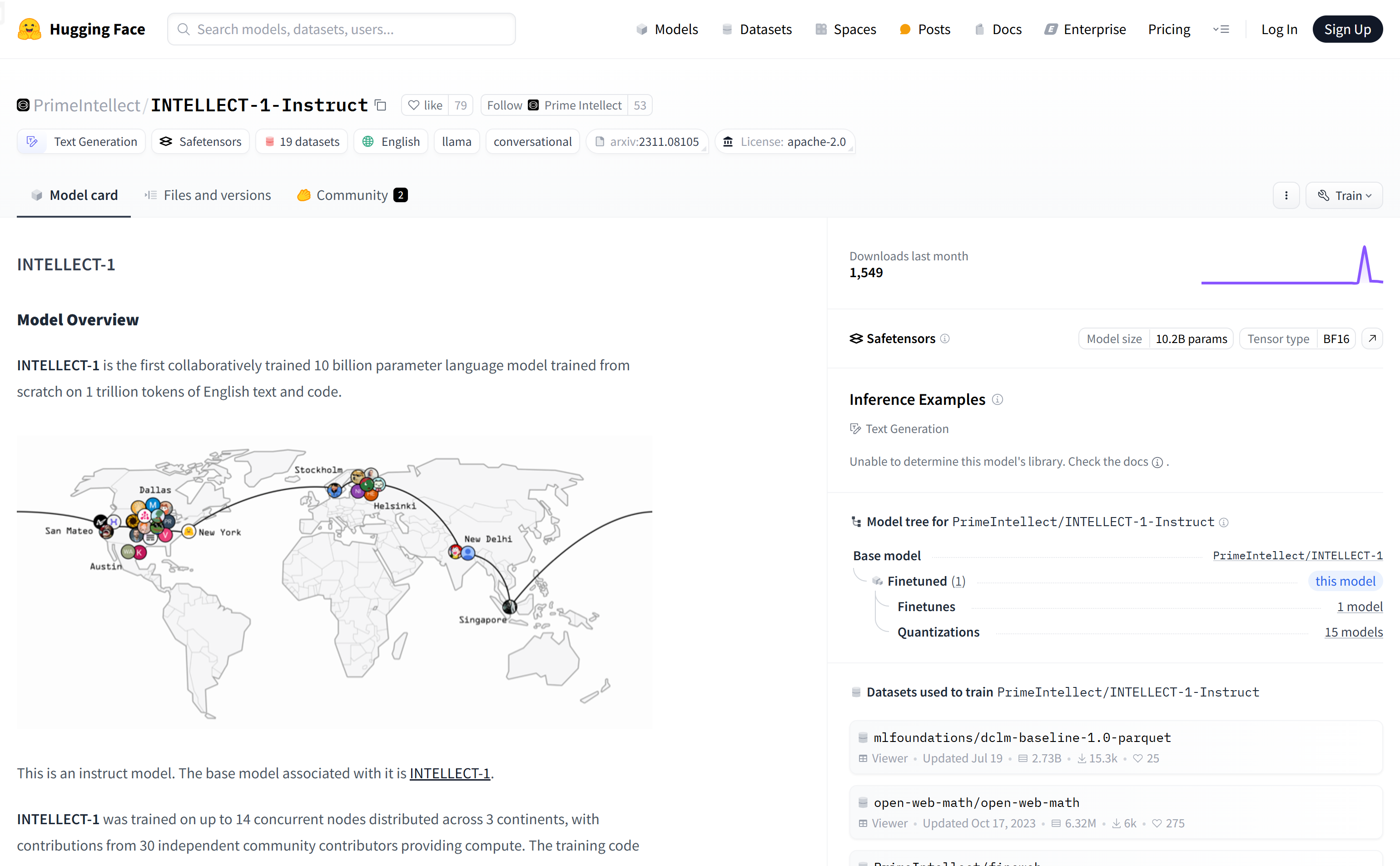
Task: Open the PrimeIntellect organization link
Action: pos(86,105)
